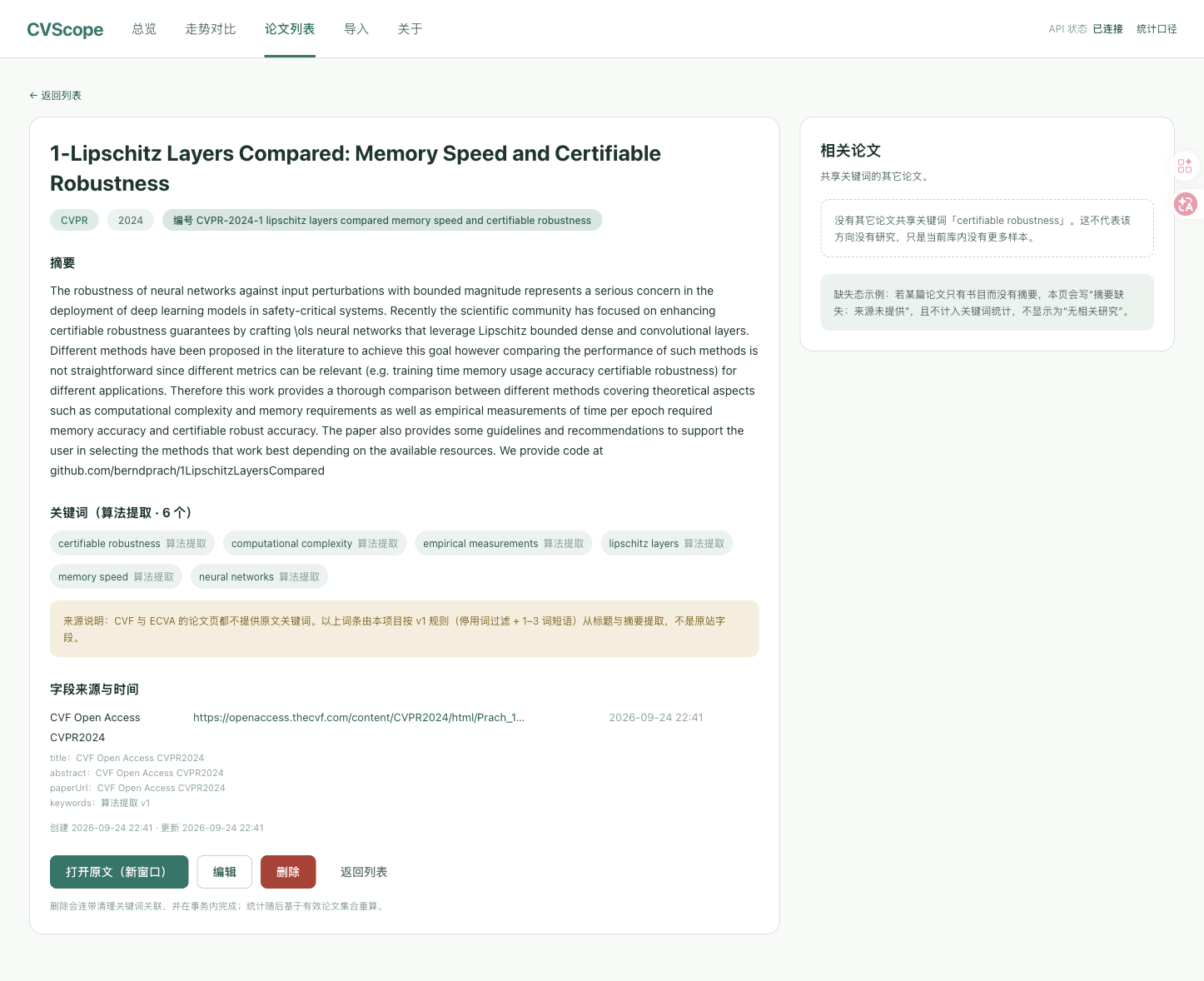The image size is (1204, 981).
Task: Click the pink AI apps grid icon
Action: click(x=1185, y=166)
